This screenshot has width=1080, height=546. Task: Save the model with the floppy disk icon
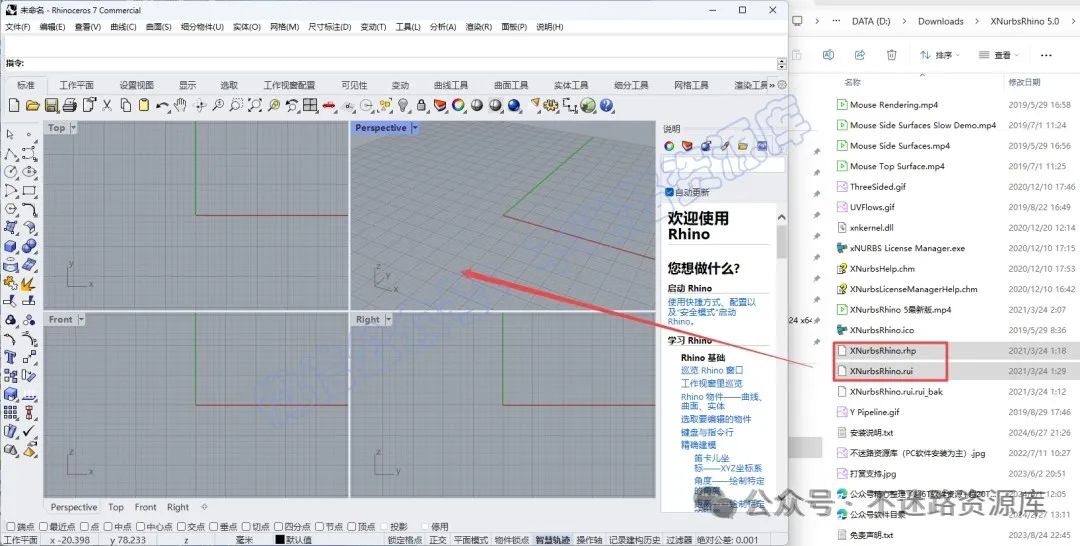(x=51, y=105)
